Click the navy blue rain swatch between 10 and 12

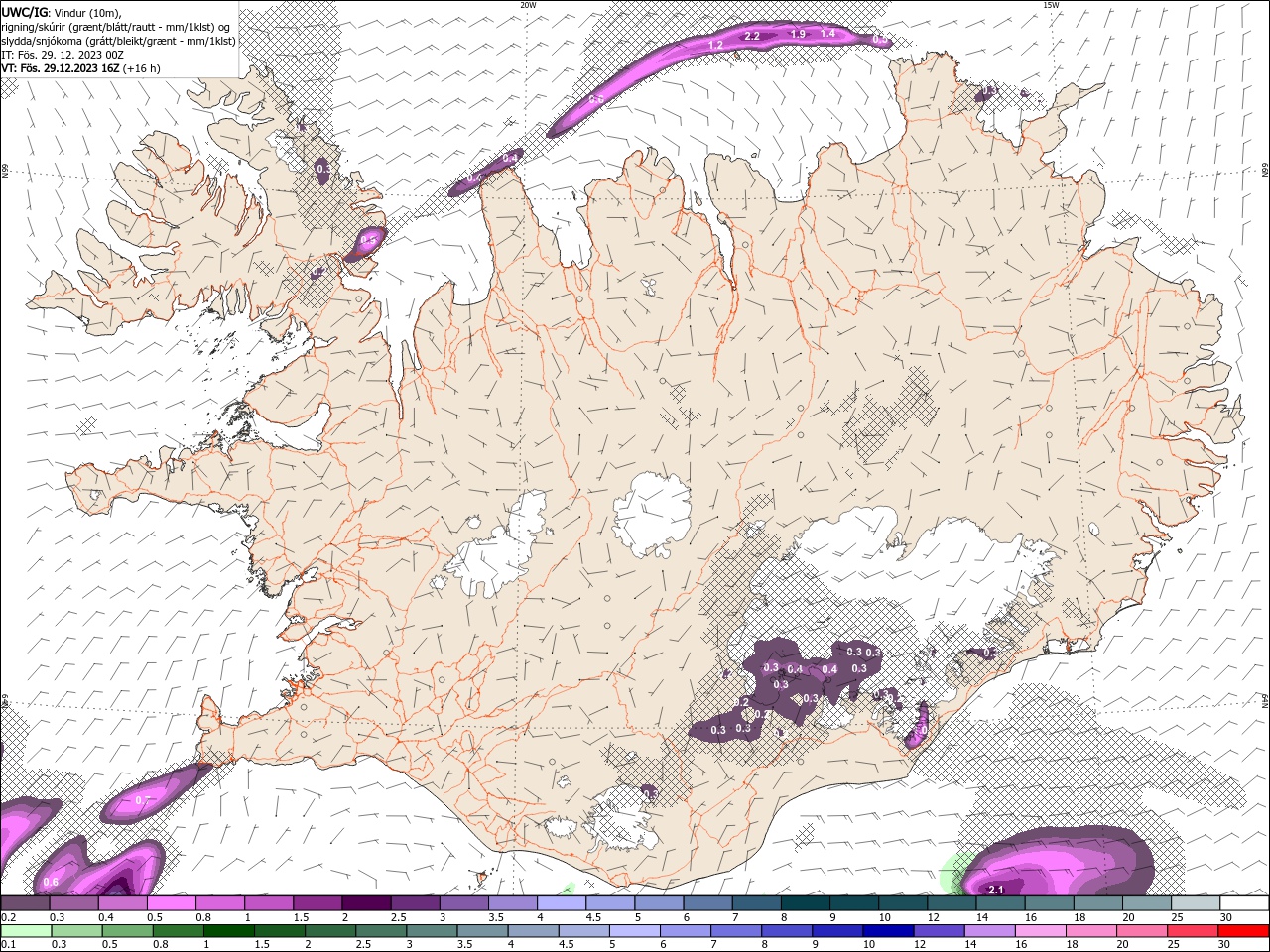coord(887,931)
